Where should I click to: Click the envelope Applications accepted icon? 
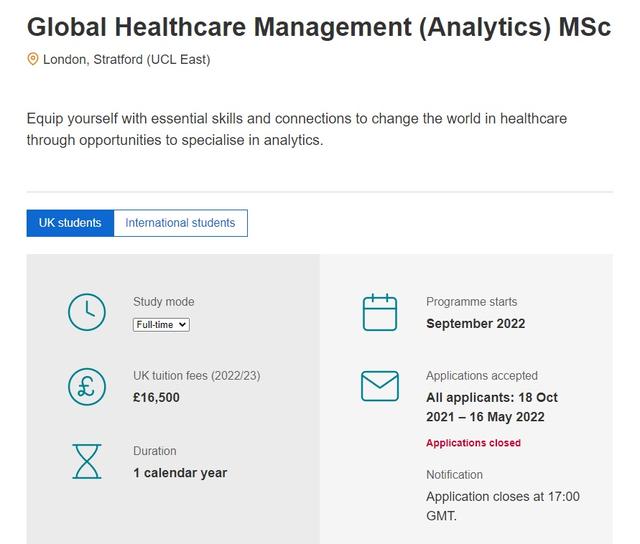tap(380, 386)
